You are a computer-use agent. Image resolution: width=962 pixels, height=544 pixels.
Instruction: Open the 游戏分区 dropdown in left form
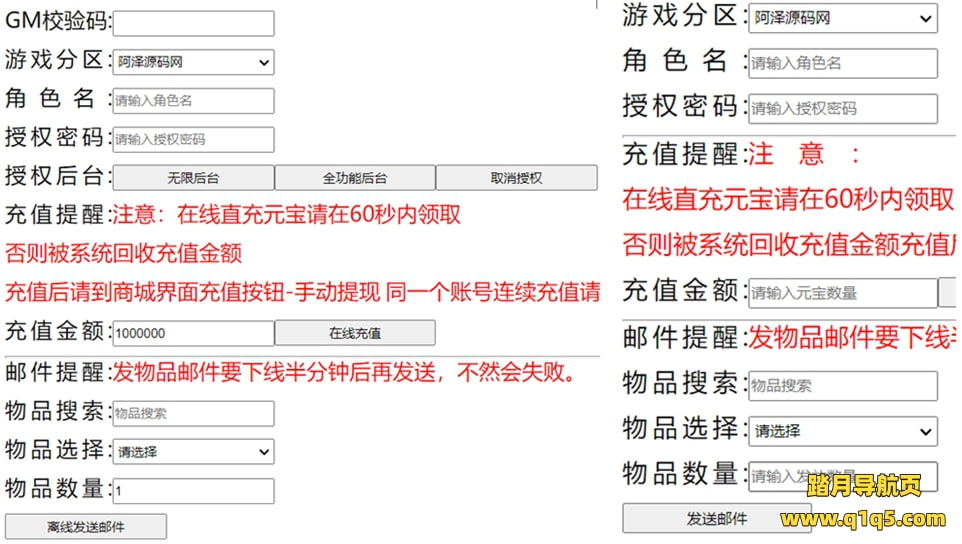point(193,62)
